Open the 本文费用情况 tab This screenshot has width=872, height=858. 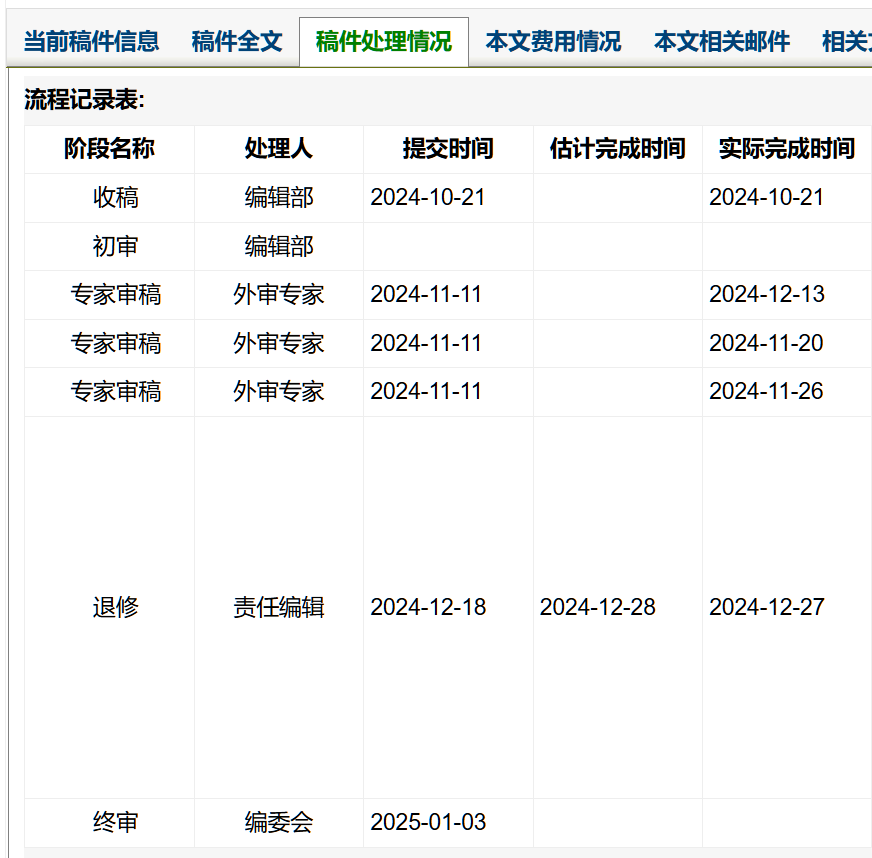(553, 42)
